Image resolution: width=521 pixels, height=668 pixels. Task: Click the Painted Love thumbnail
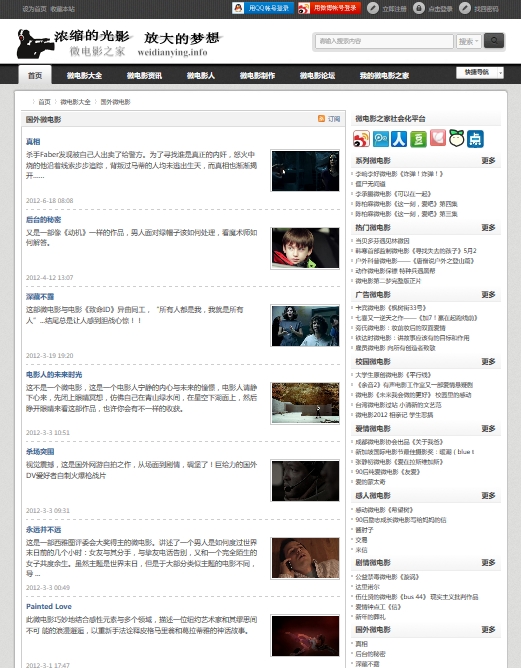pos(305,636)
